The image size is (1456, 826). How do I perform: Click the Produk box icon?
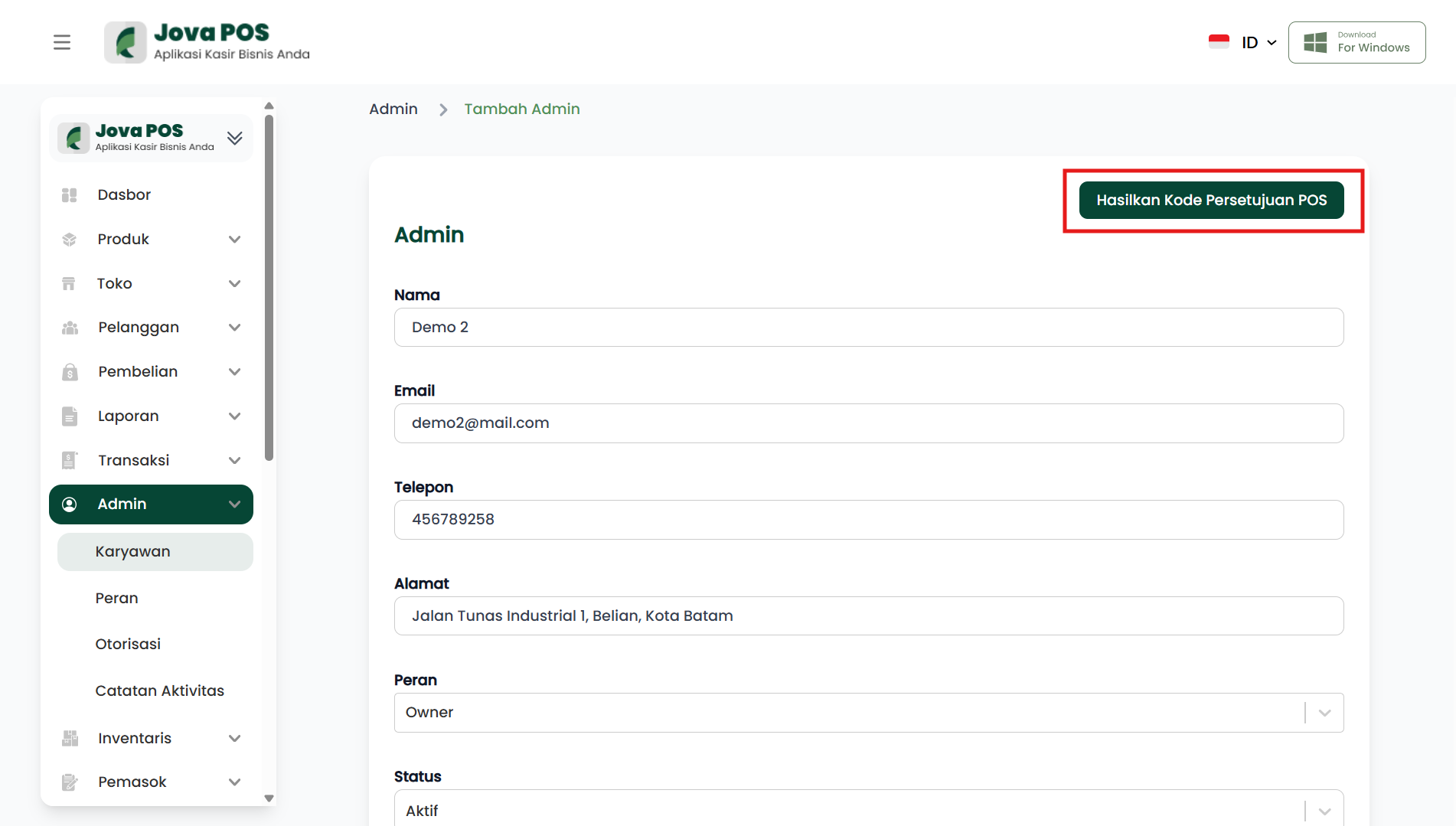click(70, 240)
